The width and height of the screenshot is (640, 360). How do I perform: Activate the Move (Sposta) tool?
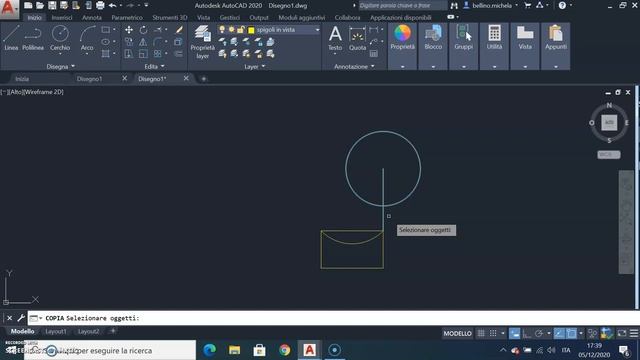129,30
